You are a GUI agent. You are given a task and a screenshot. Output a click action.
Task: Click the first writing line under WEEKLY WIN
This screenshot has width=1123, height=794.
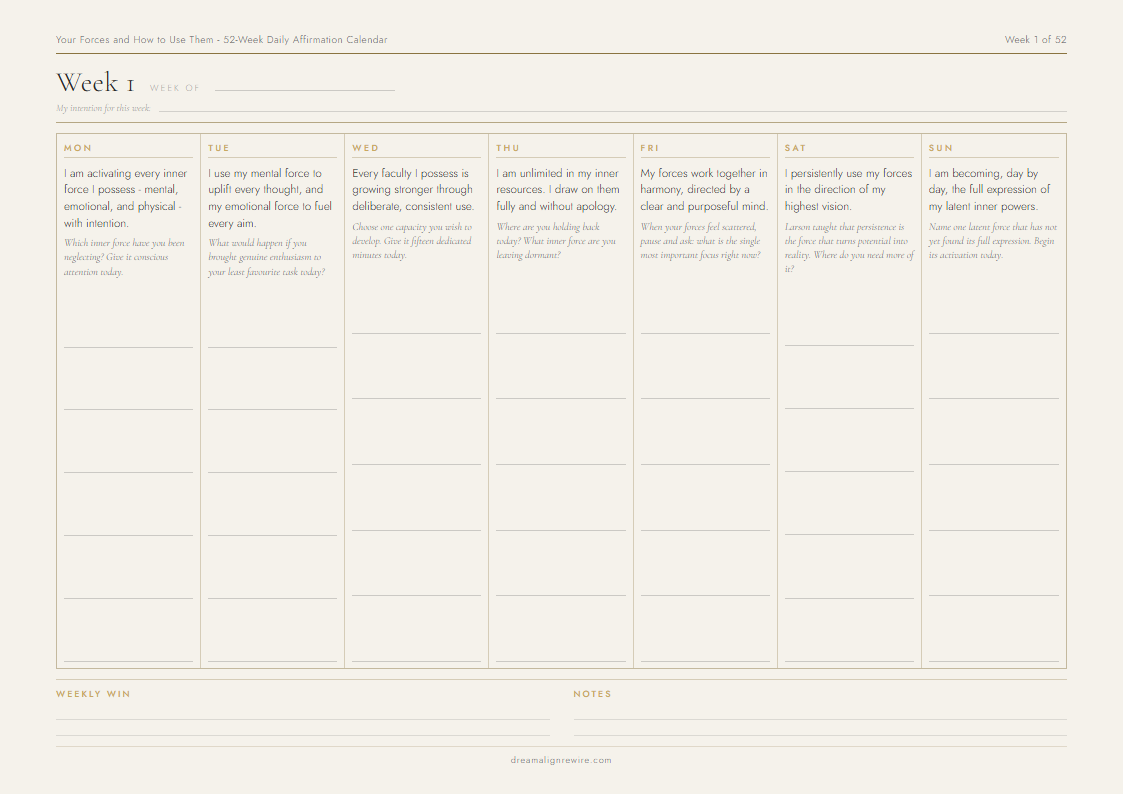[x=303, y=719]
